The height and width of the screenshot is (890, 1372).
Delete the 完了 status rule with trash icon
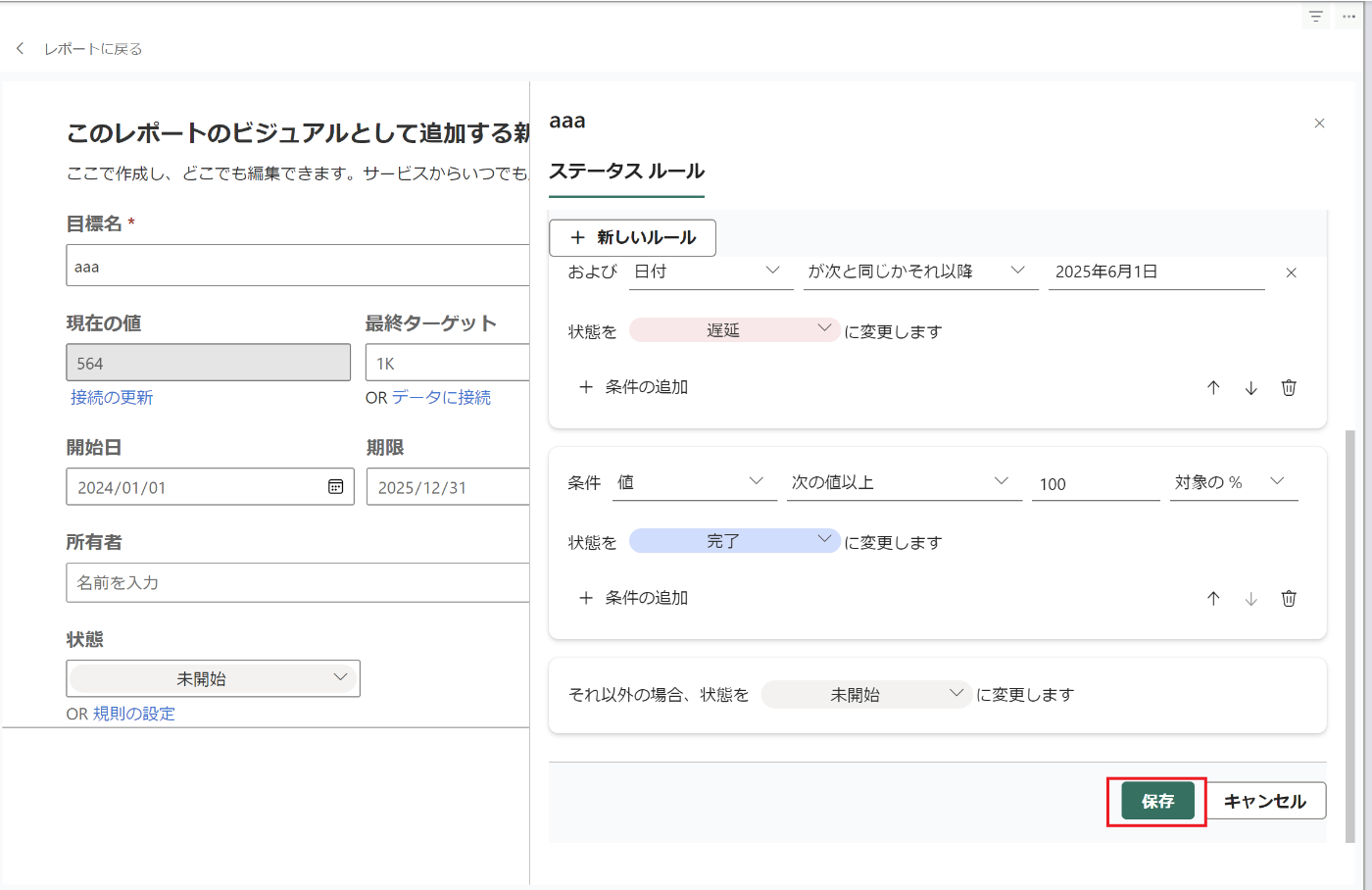(1289, 598)
